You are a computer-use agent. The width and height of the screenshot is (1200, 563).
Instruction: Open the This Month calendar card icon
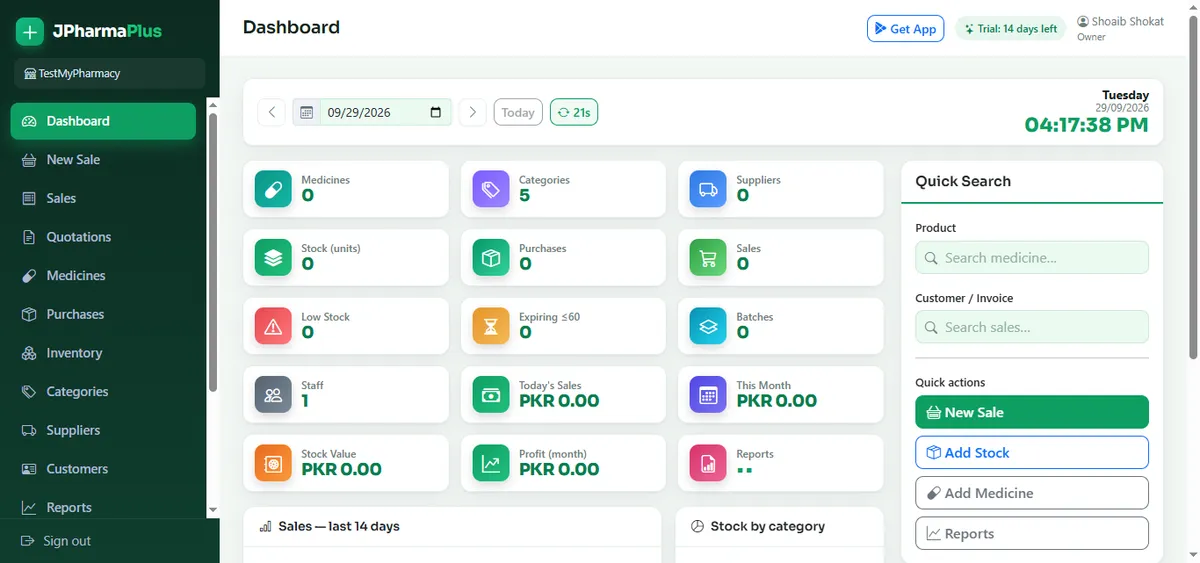click(x=708, y=394)
